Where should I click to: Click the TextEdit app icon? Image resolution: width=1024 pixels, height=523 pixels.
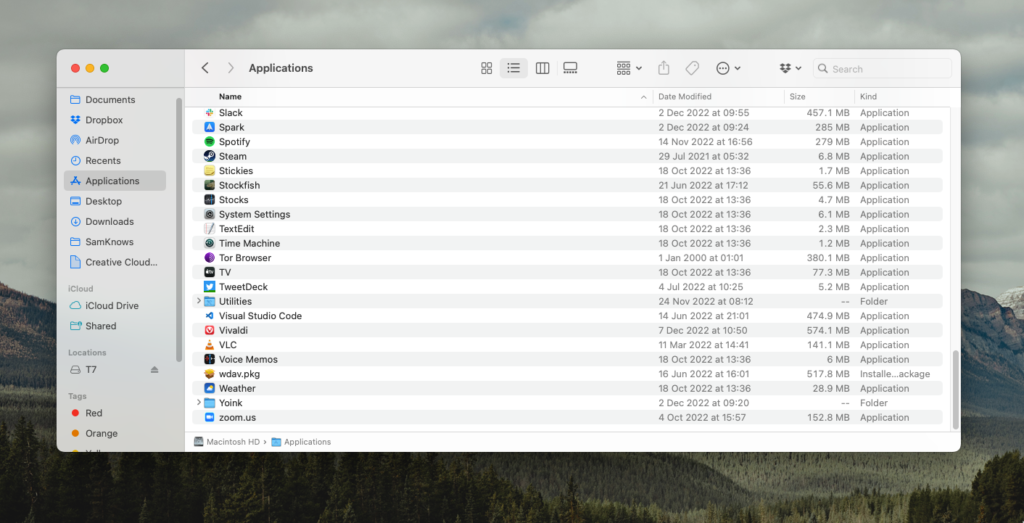click(209, 229)
